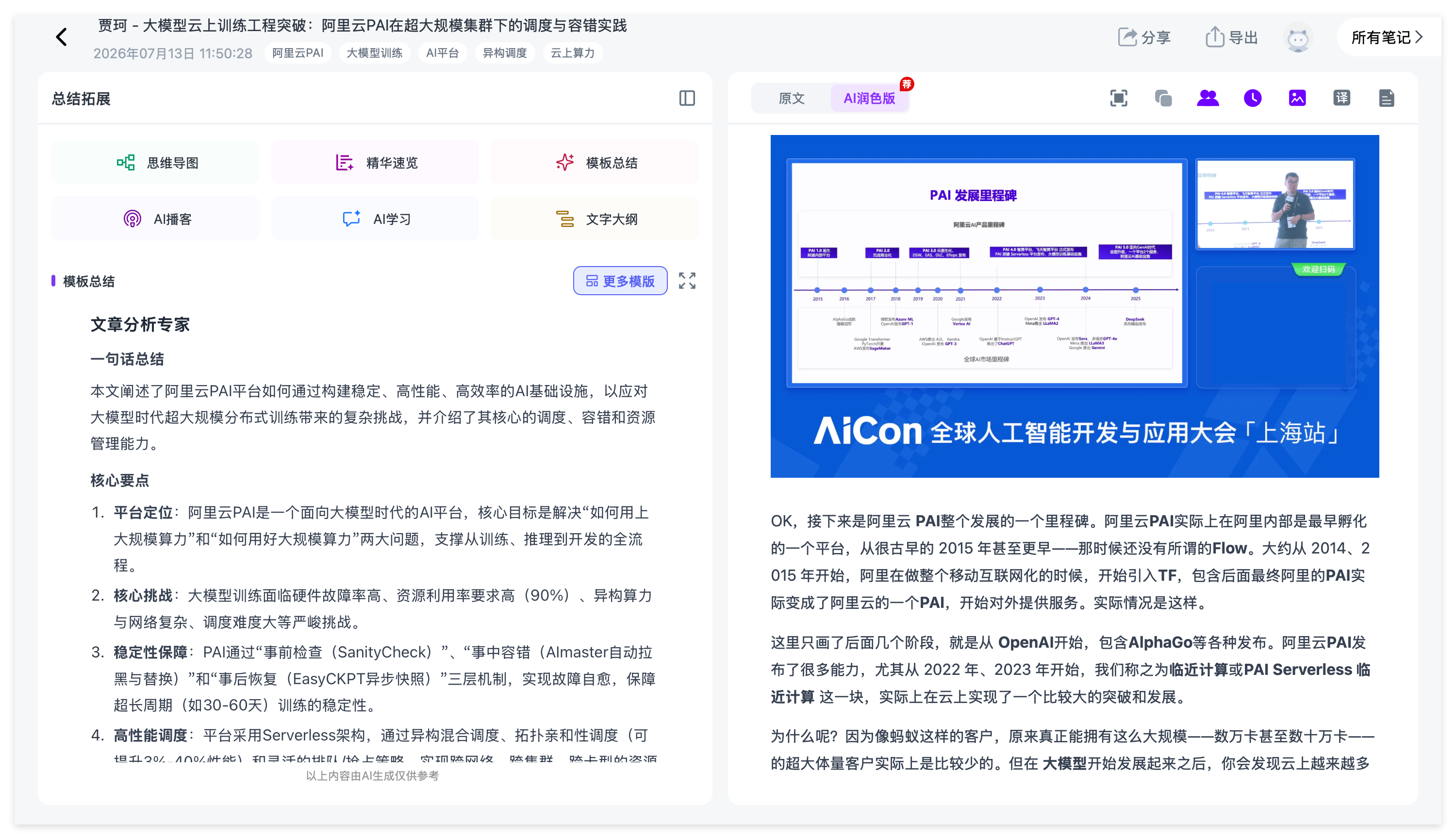This screenshot has width=1456, height=839.
Task: Click the AI播客 podcast icon
Action: tap(132, 219)
